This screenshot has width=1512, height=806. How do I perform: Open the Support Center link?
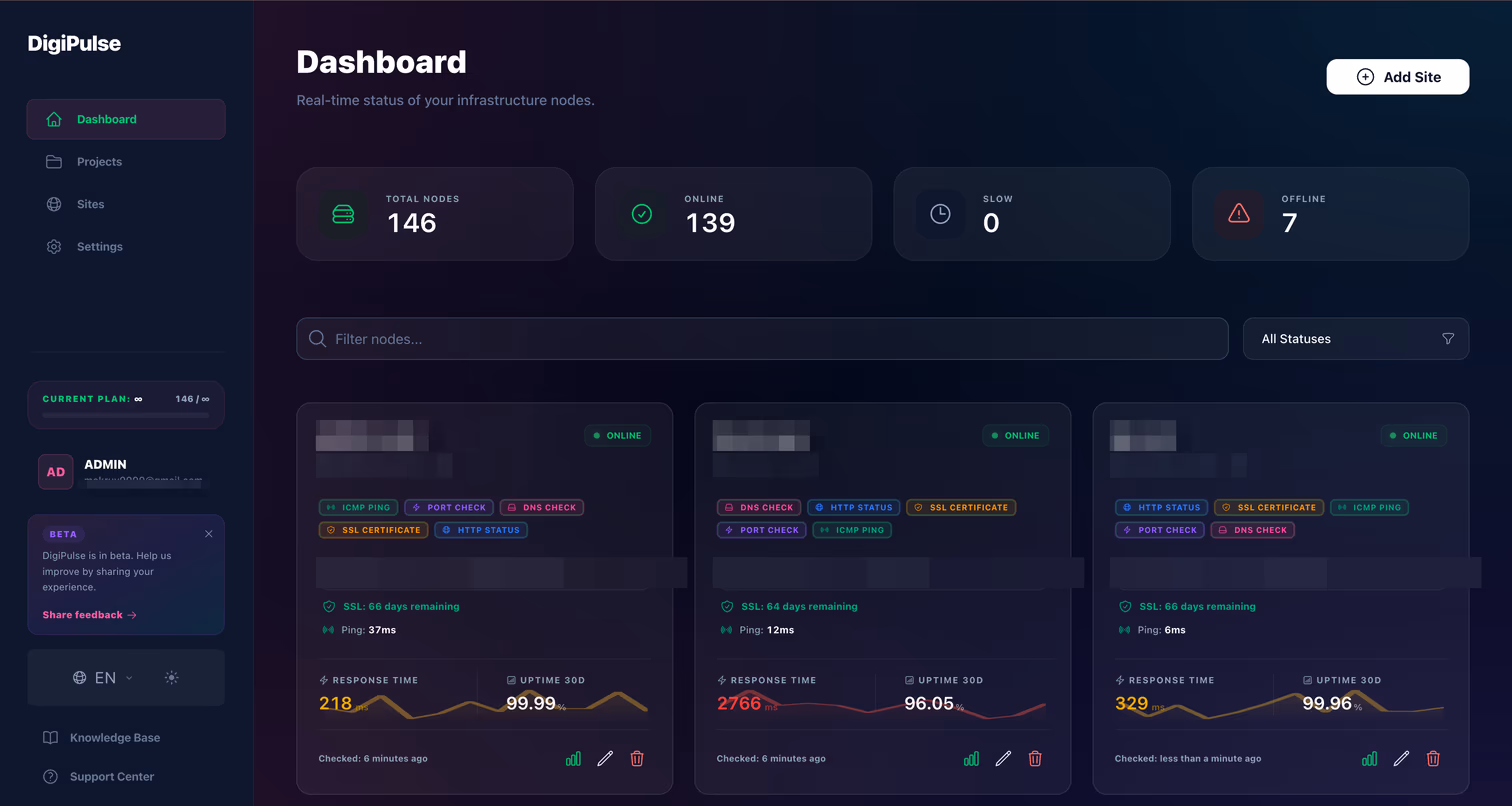coord(98,777)
